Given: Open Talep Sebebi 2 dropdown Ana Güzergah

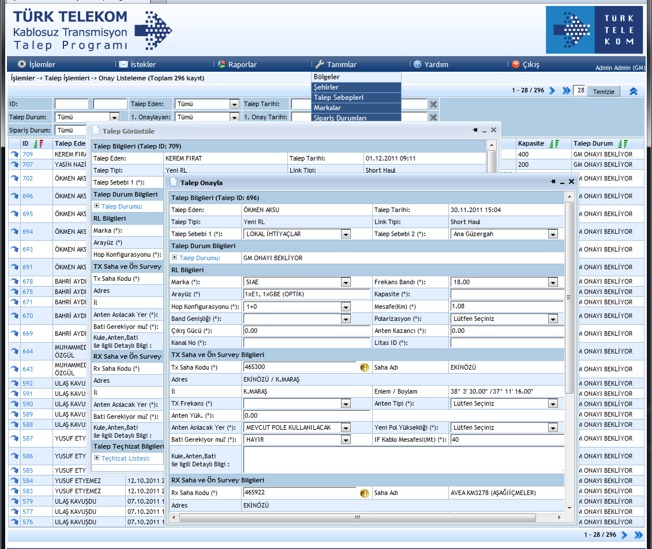Looking at the screenshot, I should click(x=553, y=235).
